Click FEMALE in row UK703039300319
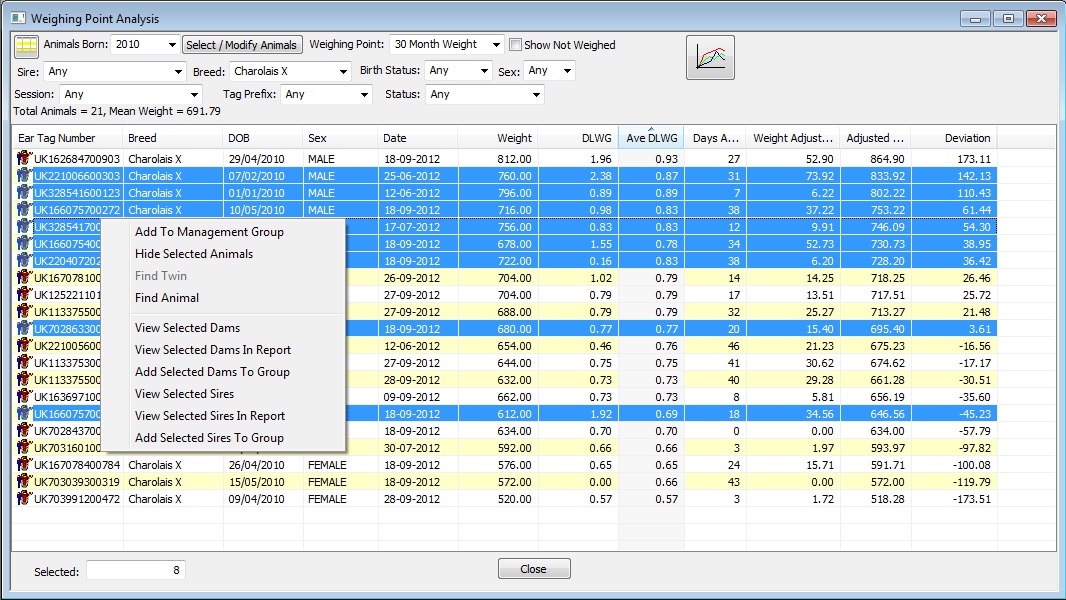 [327, 482]
